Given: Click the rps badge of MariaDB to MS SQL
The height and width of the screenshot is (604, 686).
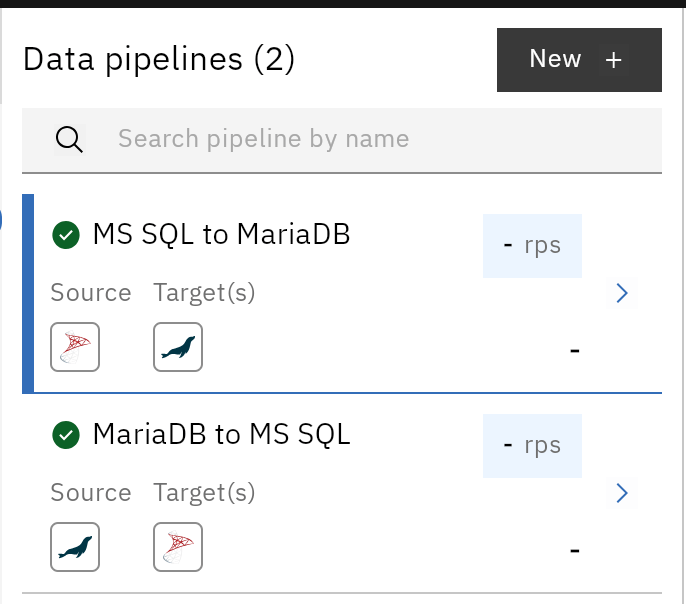Looking at the screenshot, I should 532,446.
